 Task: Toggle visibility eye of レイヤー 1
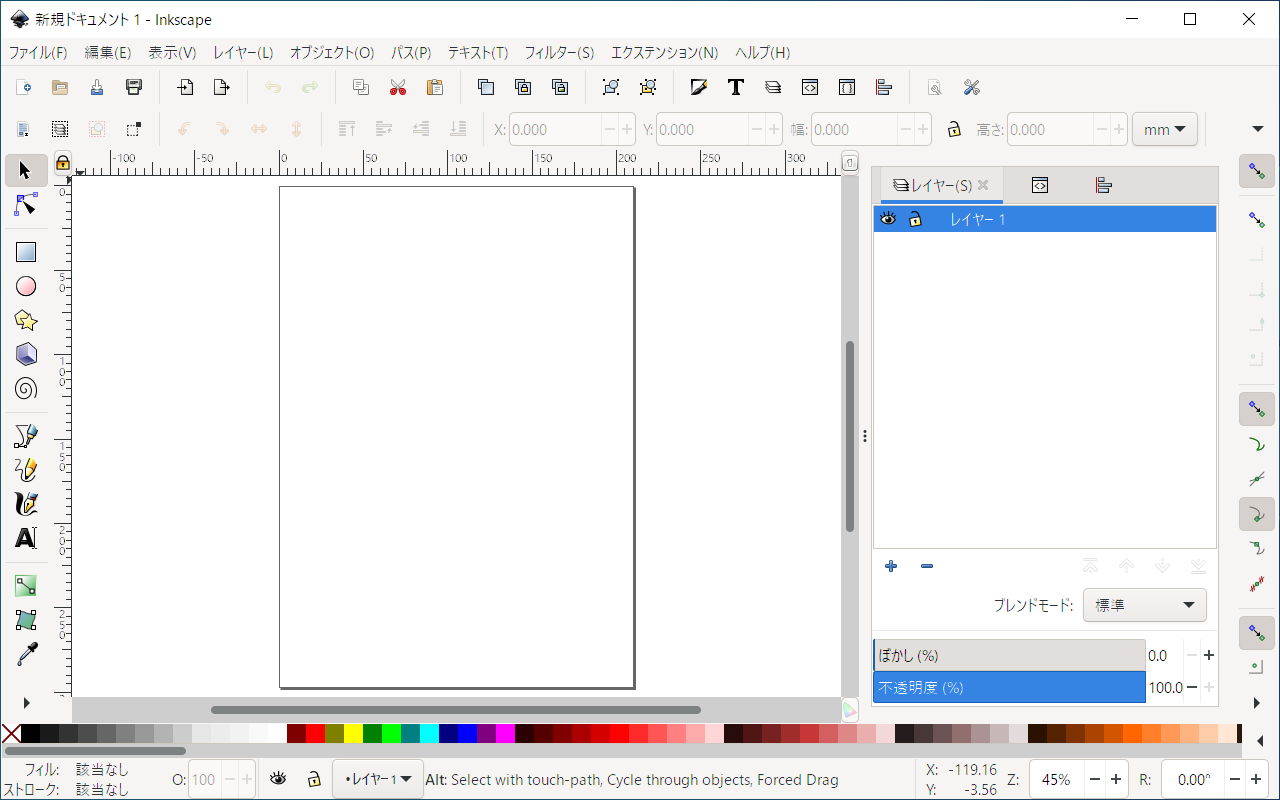click(887, 219)
